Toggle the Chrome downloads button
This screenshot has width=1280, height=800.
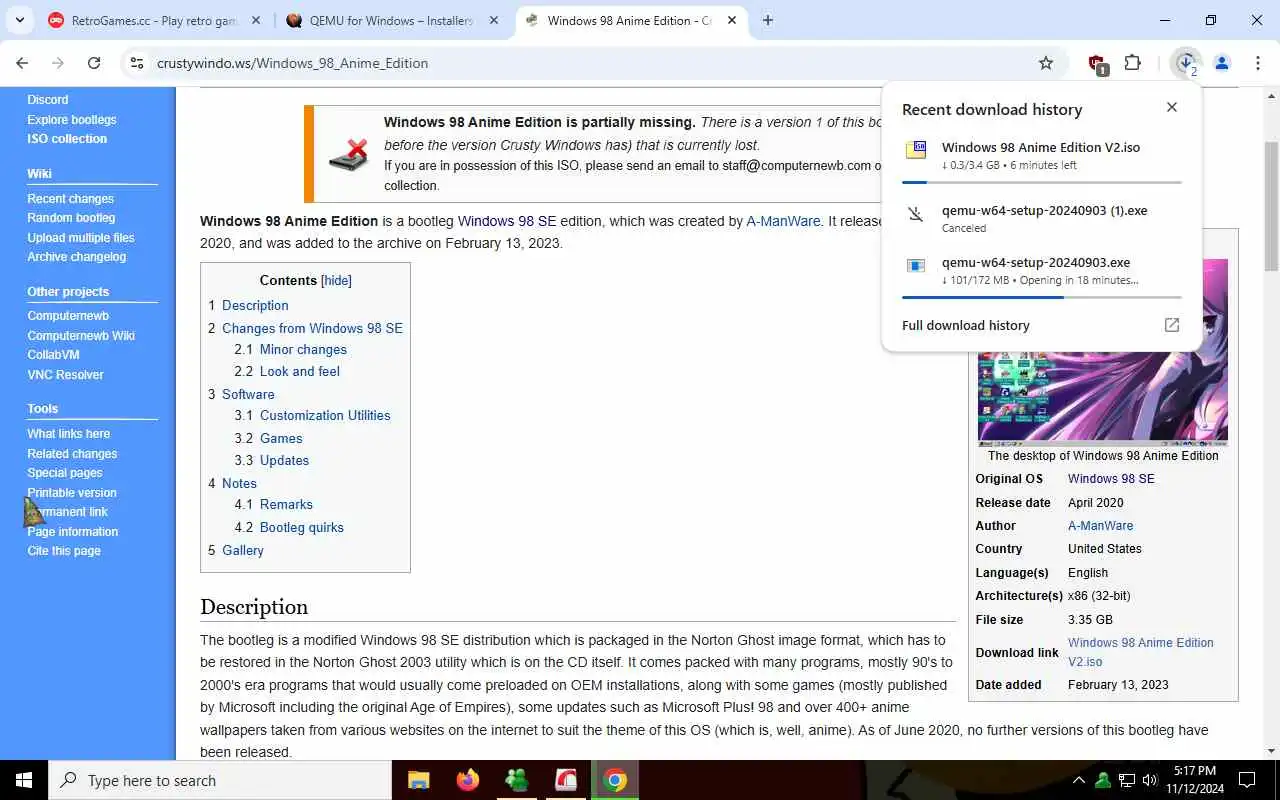pyautogui.click(x=1186, y=63)
